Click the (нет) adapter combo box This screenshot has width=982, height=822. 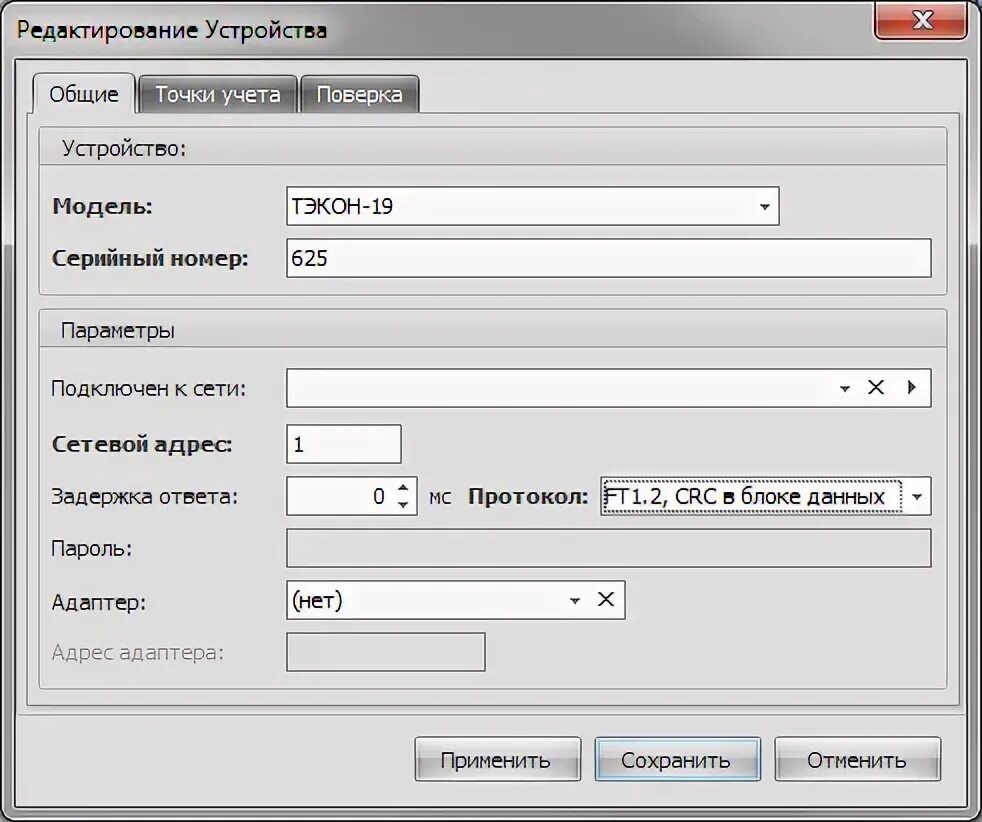click(x=455, y=600)
